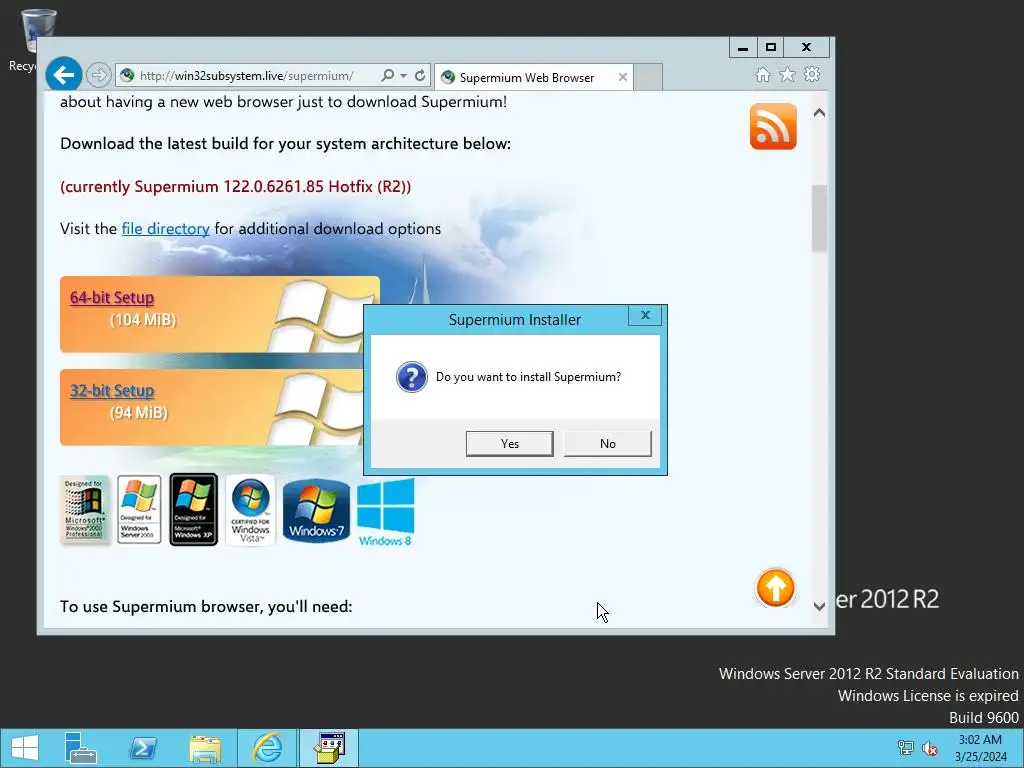The height and width of the screenshot is (768, 1024).
Task: Click the 'To use Supermium browser, you'll need:' heading
Action: coord(206,607)
